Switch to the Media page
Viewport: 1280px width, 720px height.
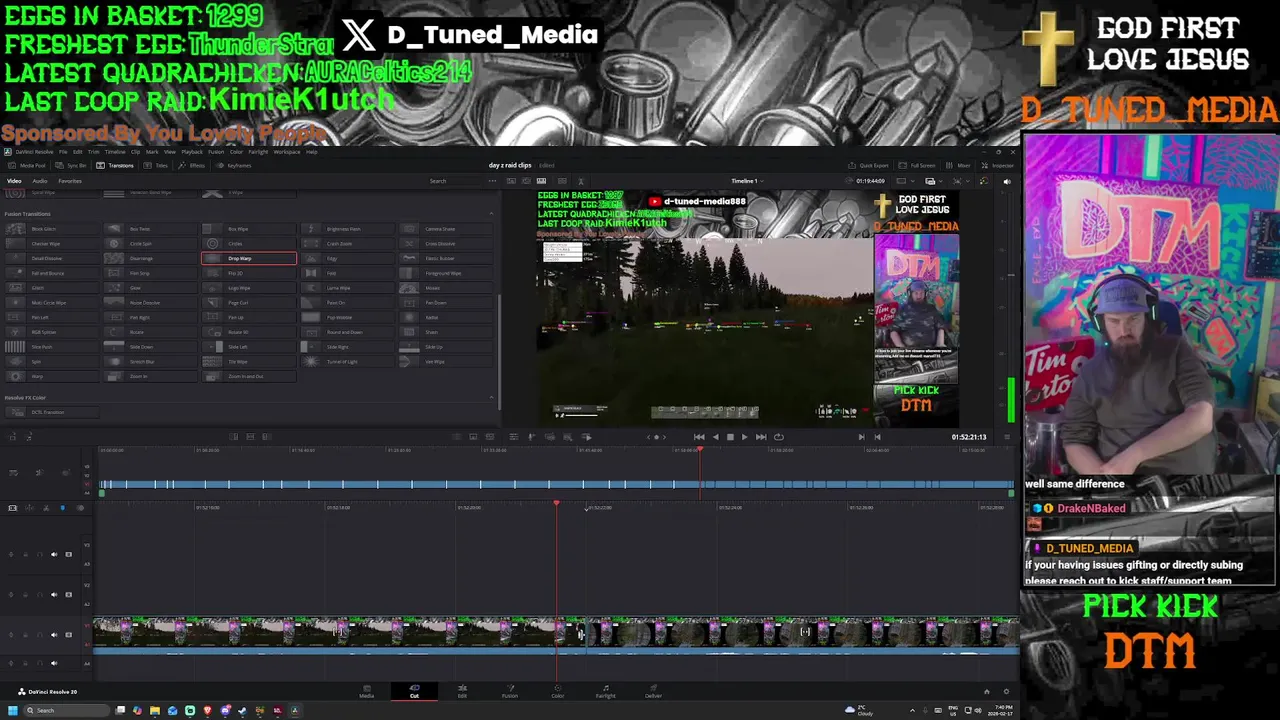click(x=366, y=691)
